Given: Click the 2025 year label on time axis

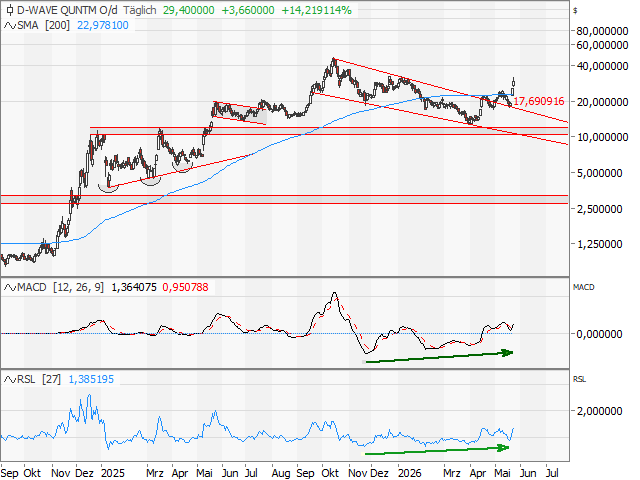Looking at the screenshot, I should pos(113,473).
